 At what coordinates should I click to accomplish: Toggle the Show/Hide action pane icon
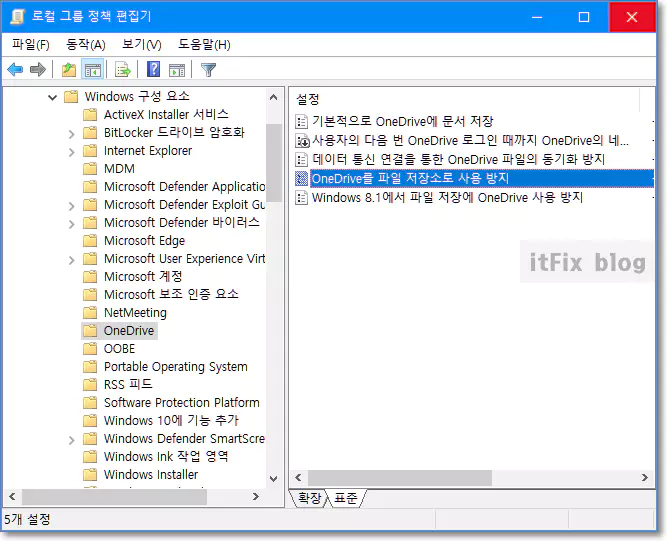[x=177, y=69]
